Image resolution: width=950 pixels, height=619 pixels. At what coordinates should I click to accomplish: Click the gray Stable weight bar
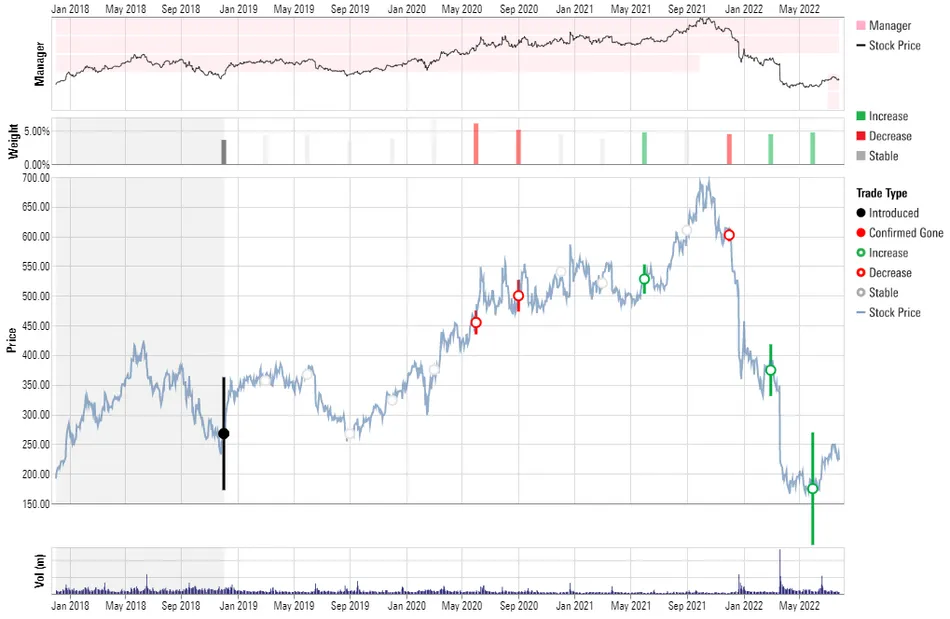224,152
